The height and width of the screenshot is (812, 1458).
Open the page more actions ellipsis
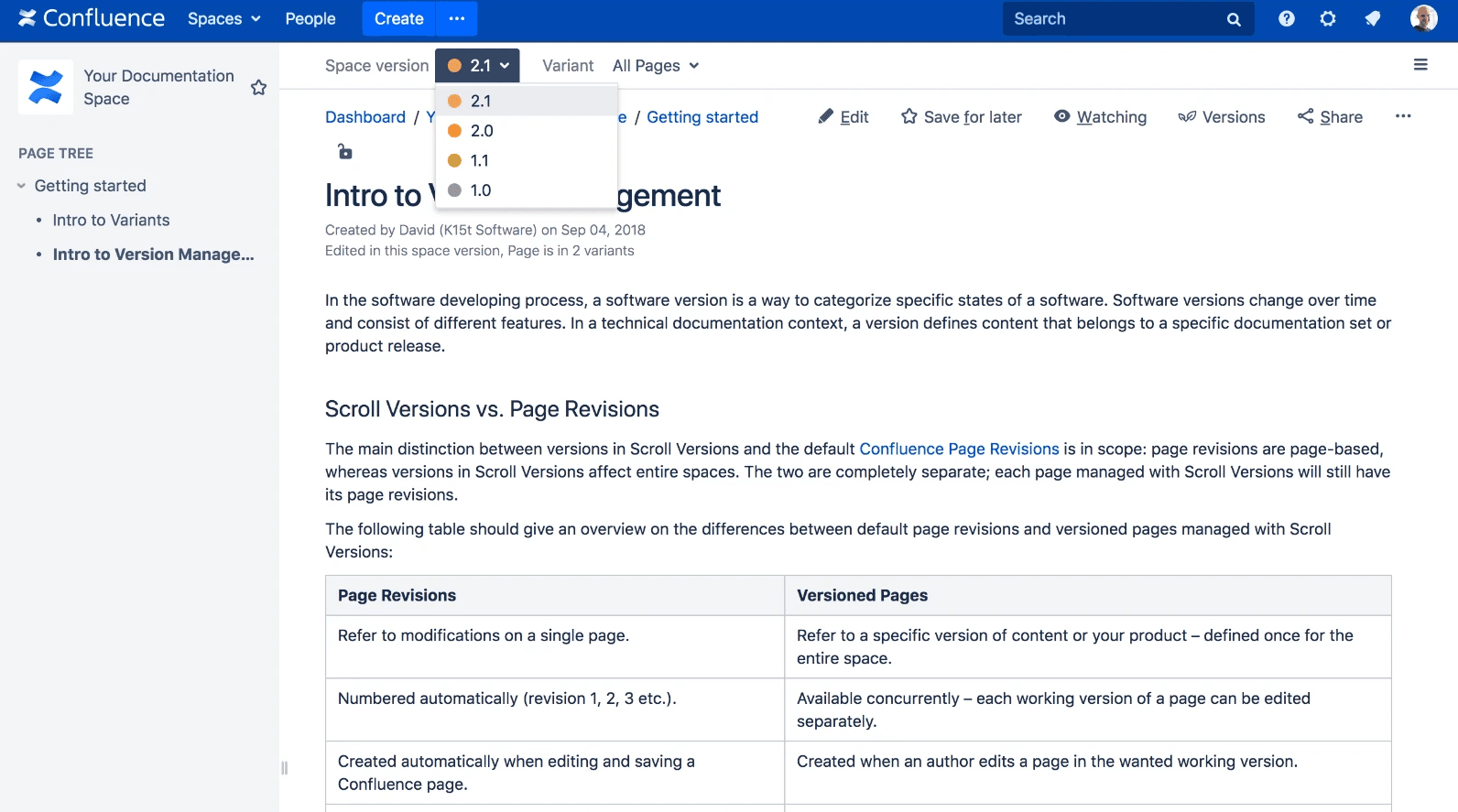pyautogui.click(x=1403, y=116)
